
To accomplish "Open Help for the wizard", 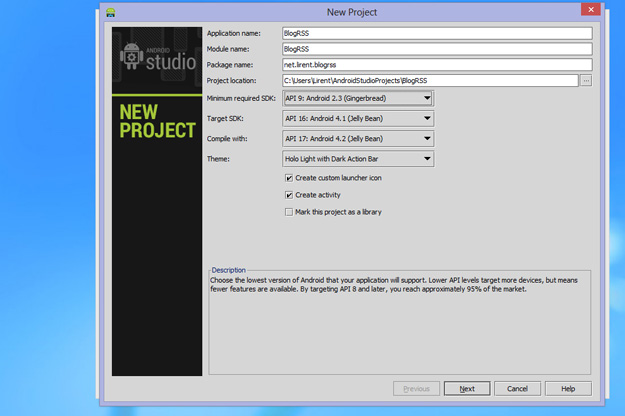I will [568, 389].
